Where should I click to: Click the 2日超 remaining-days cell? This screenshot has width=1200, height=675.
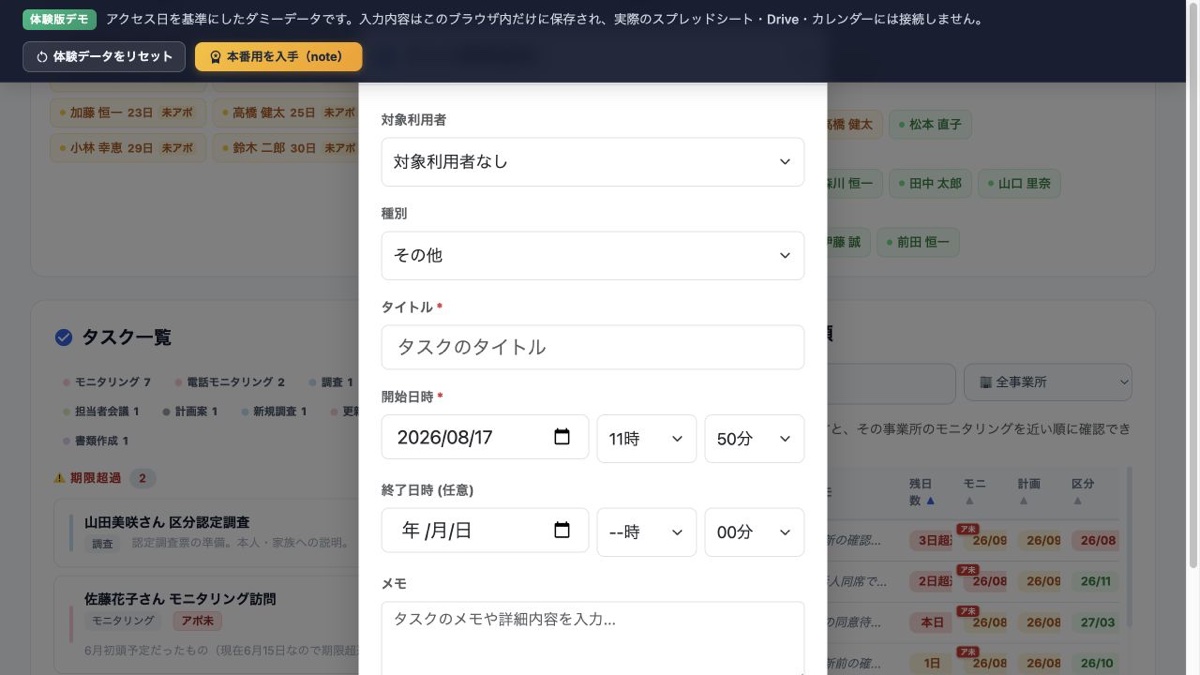tap(932, 581)
